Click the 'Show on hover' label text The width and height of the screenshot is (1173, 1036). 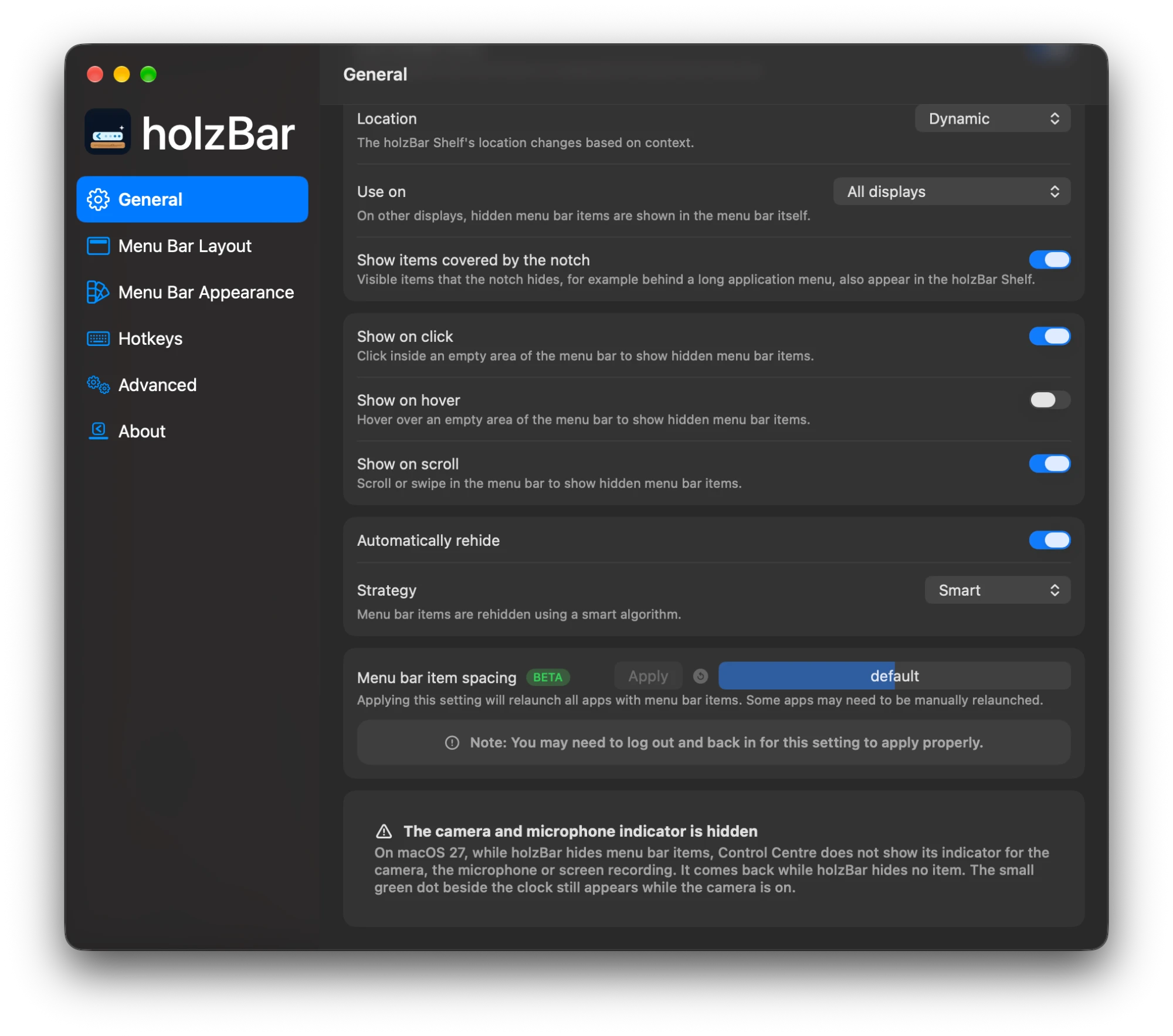coord(408,400)
